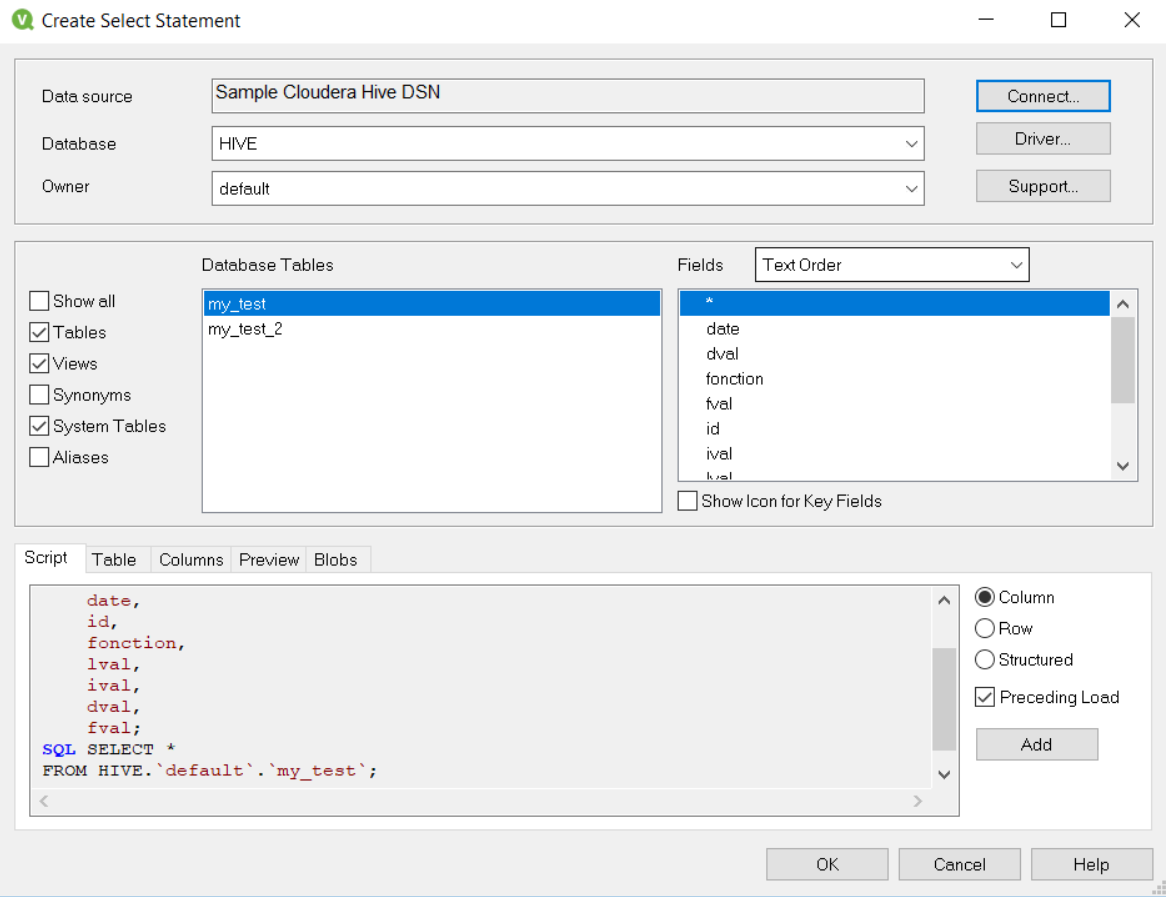Toggle the System Tables checkbox
The image size is (1166, 897).
(x=39, y=426)
